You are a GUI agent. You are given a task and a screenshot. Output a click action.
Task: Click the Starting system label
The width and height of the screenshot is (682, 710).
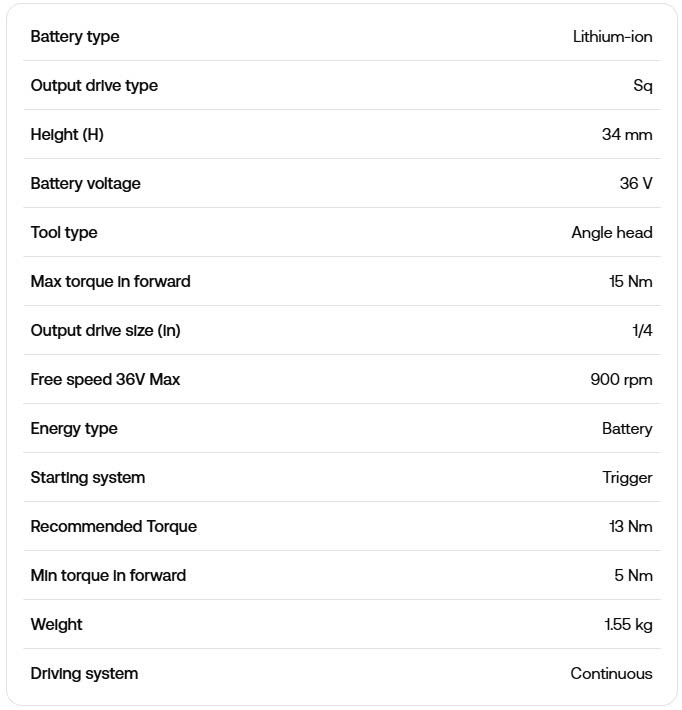click(x=88, y=478)
